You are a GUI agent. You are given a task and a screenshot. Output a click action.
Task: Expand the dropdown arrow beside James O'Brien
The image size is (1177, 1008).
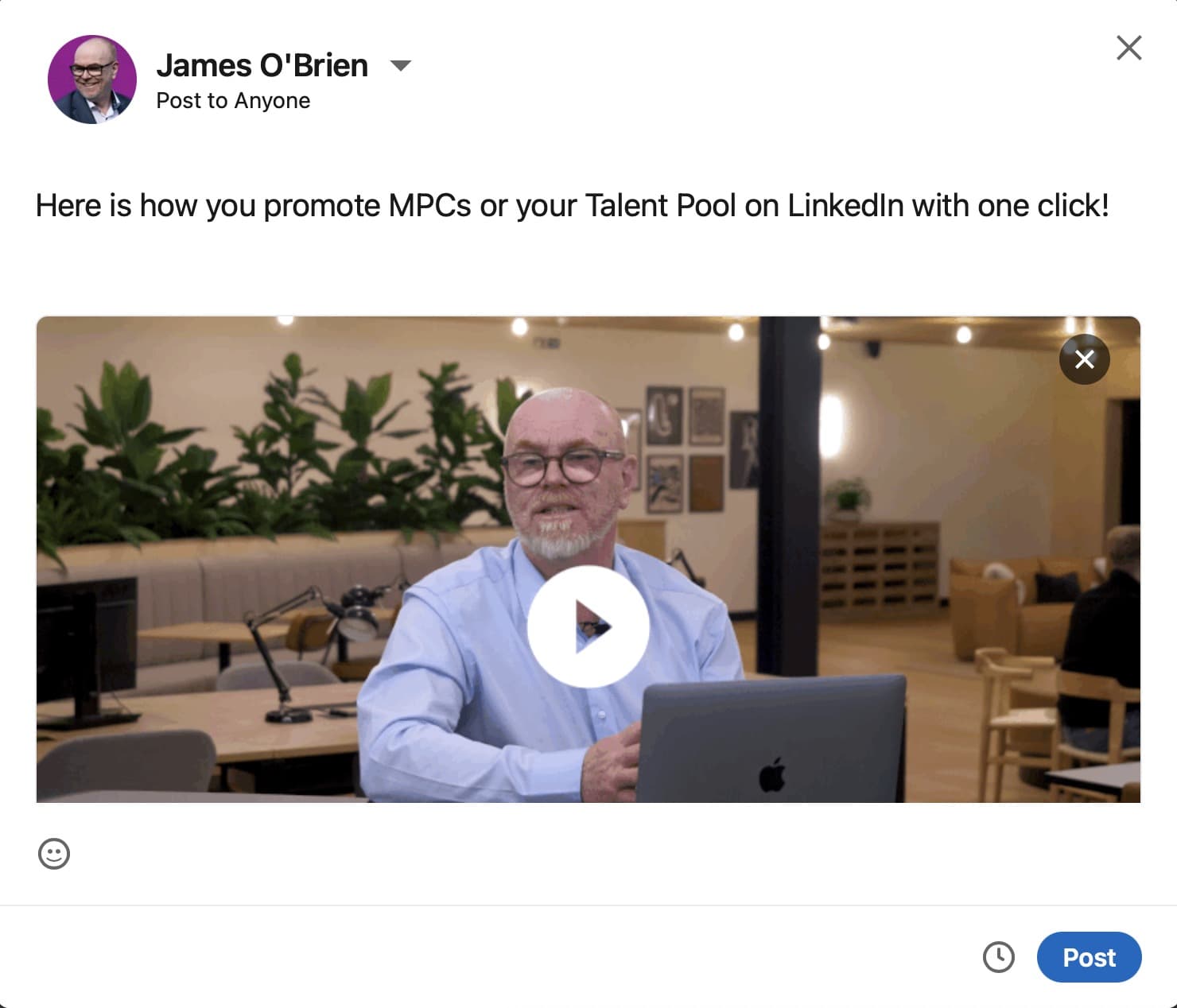click(401, 65)
